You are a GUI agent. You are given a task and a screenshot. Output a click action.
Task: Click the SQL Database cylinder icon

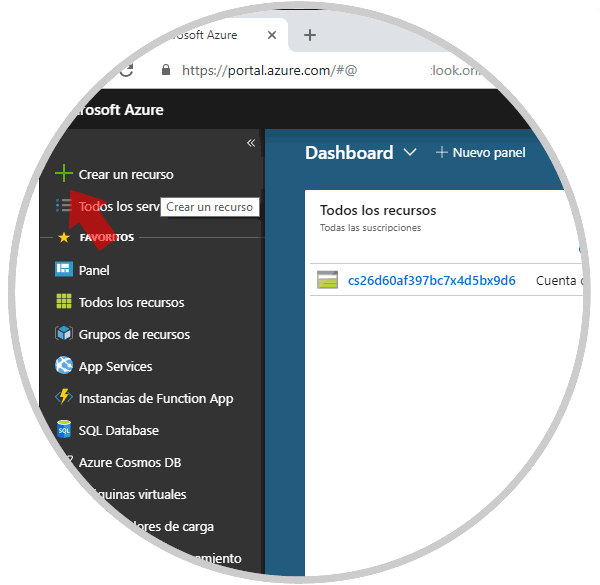pyautogui.click(x=64, y=429)
